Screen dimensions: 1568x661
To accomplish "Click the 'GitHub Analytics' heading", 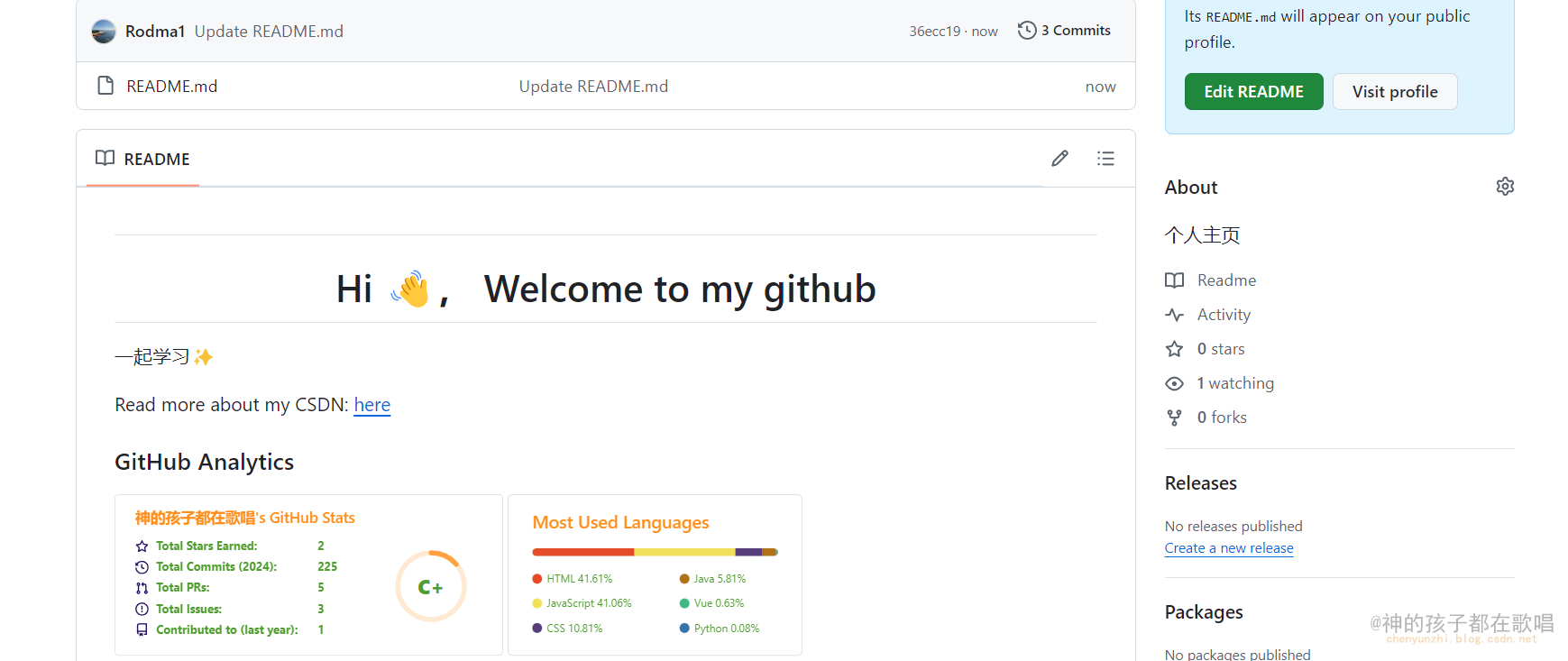I will pyautogui.click(x=205, y=462).
